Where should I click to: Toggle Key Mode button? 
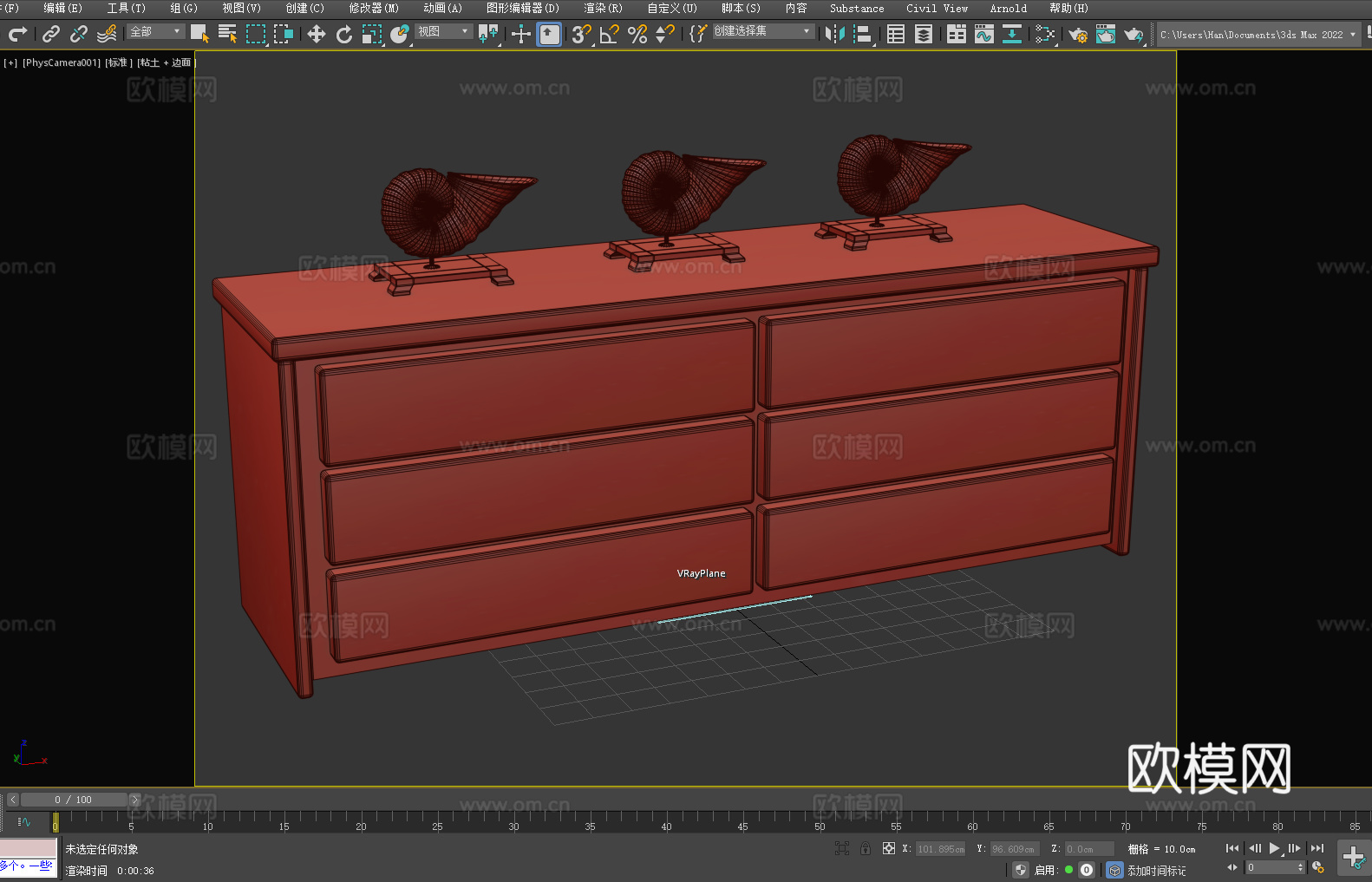(x=1232, y=867)
